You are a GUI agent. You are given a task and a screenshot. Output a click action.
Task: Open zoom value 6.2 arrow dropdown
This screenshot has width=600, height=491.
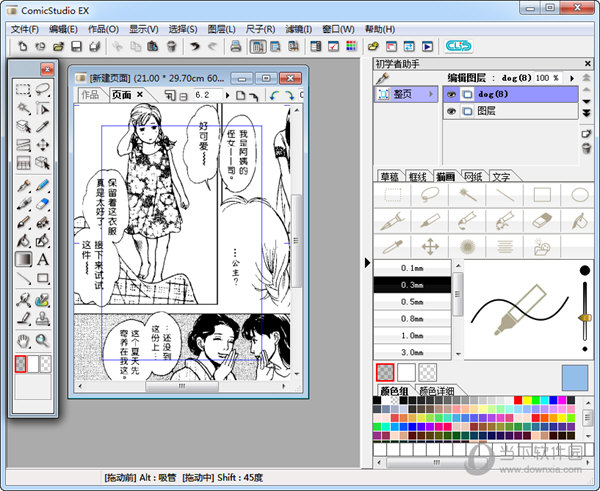[x=228, y=95]
